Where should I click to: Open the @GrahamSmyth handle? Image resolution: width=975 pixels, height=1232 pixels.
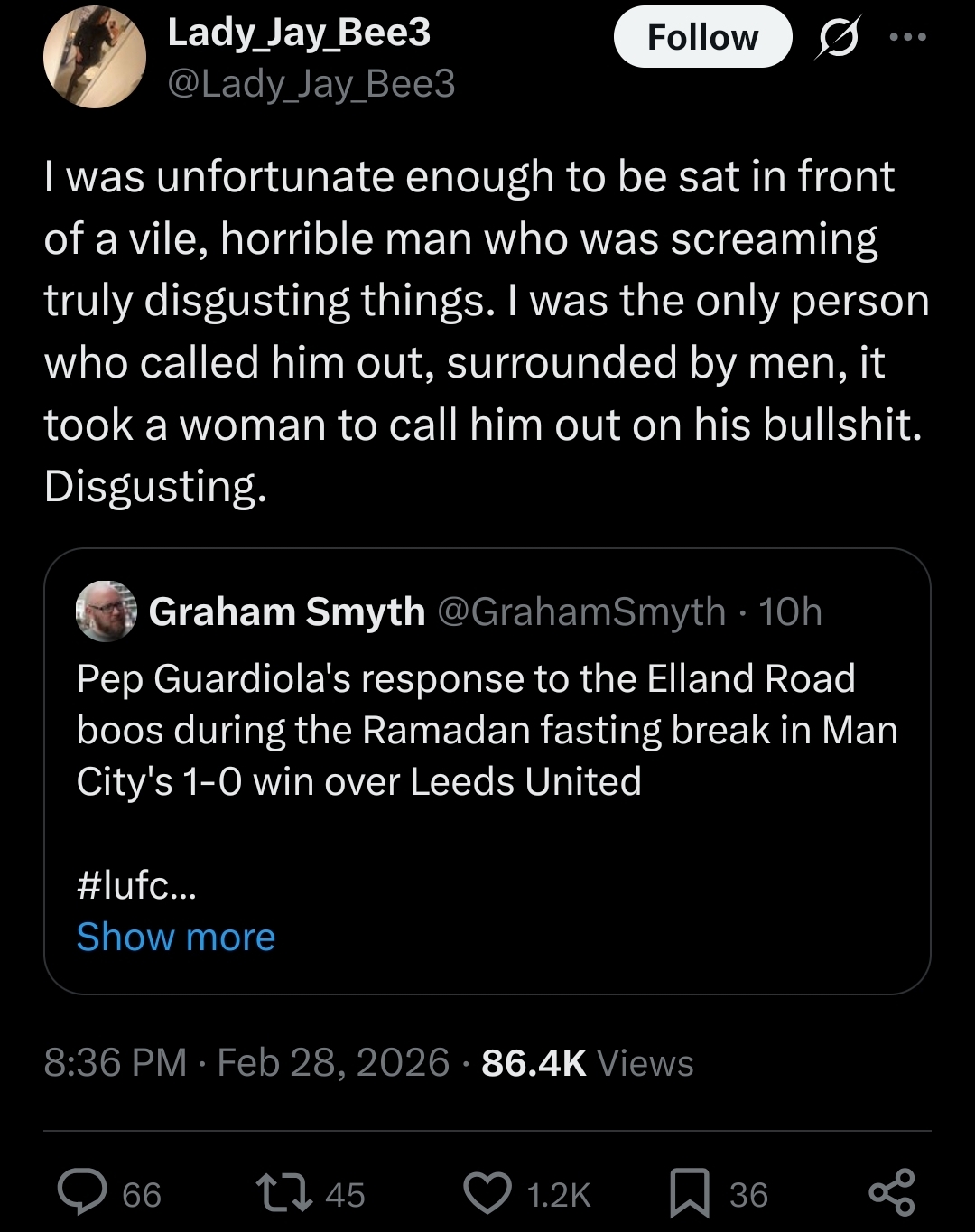[x=581, y=611]
